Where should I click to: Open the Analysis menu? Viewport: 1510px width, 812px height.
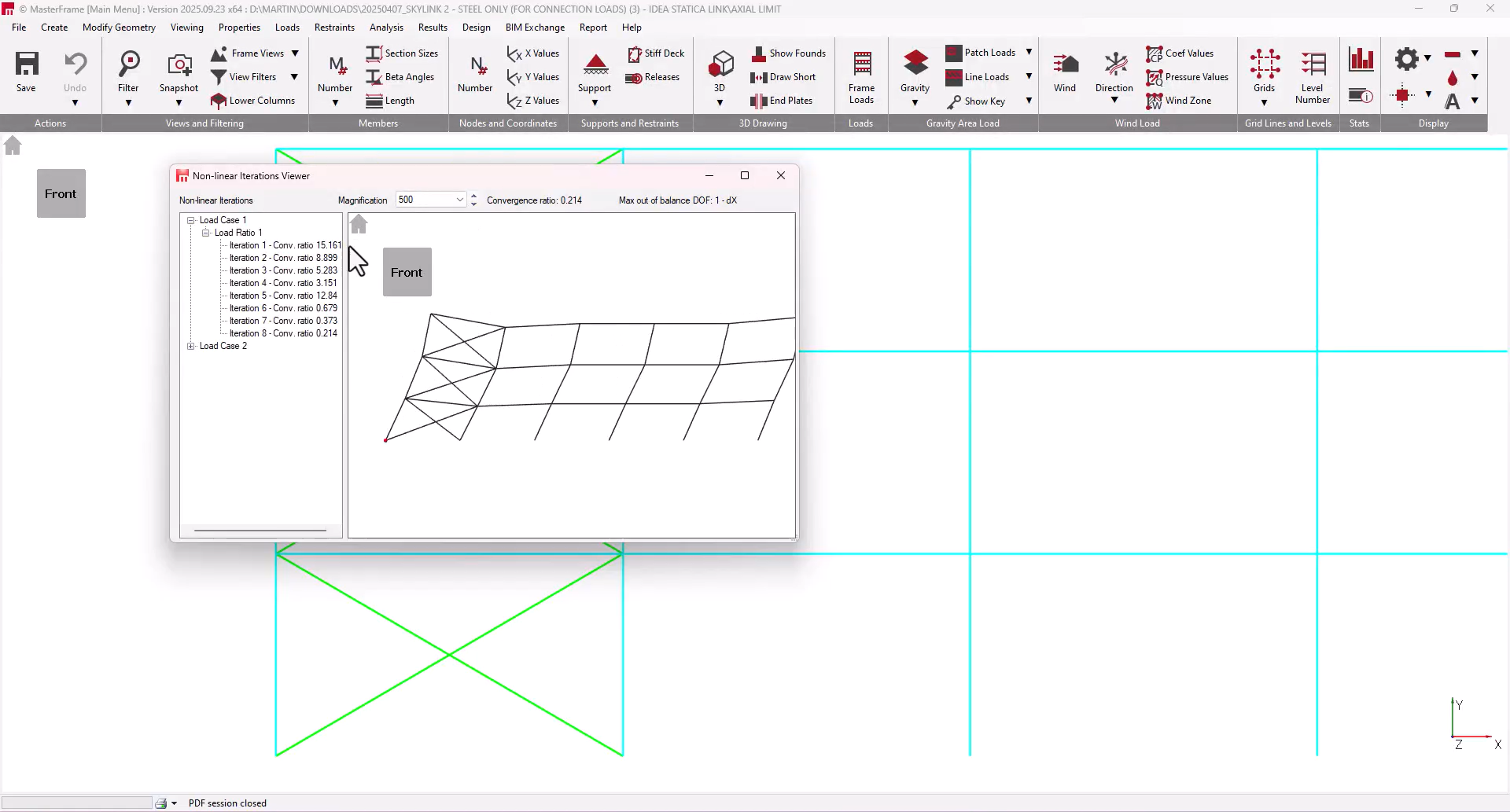coord(386,28)
